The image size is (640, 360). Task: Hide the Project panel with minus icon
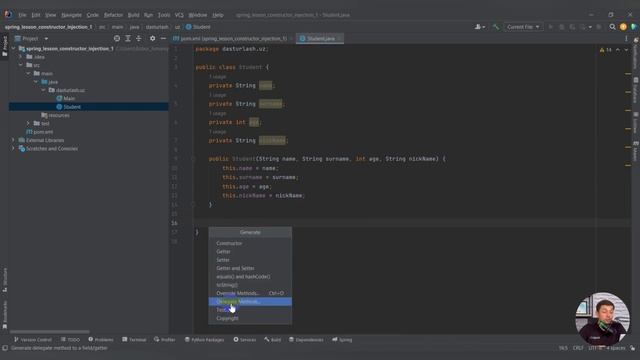click(x=163, y=38)
